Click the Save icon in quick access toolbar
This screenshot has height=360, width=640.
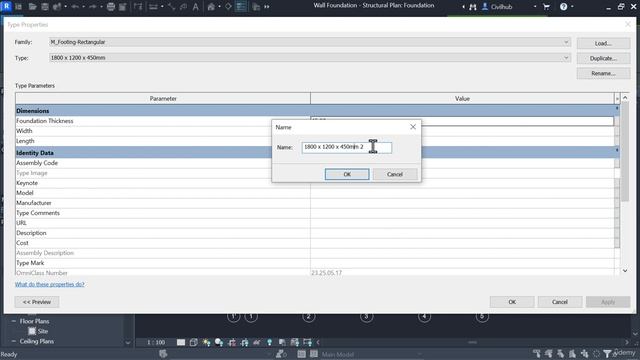click(45, 7)
